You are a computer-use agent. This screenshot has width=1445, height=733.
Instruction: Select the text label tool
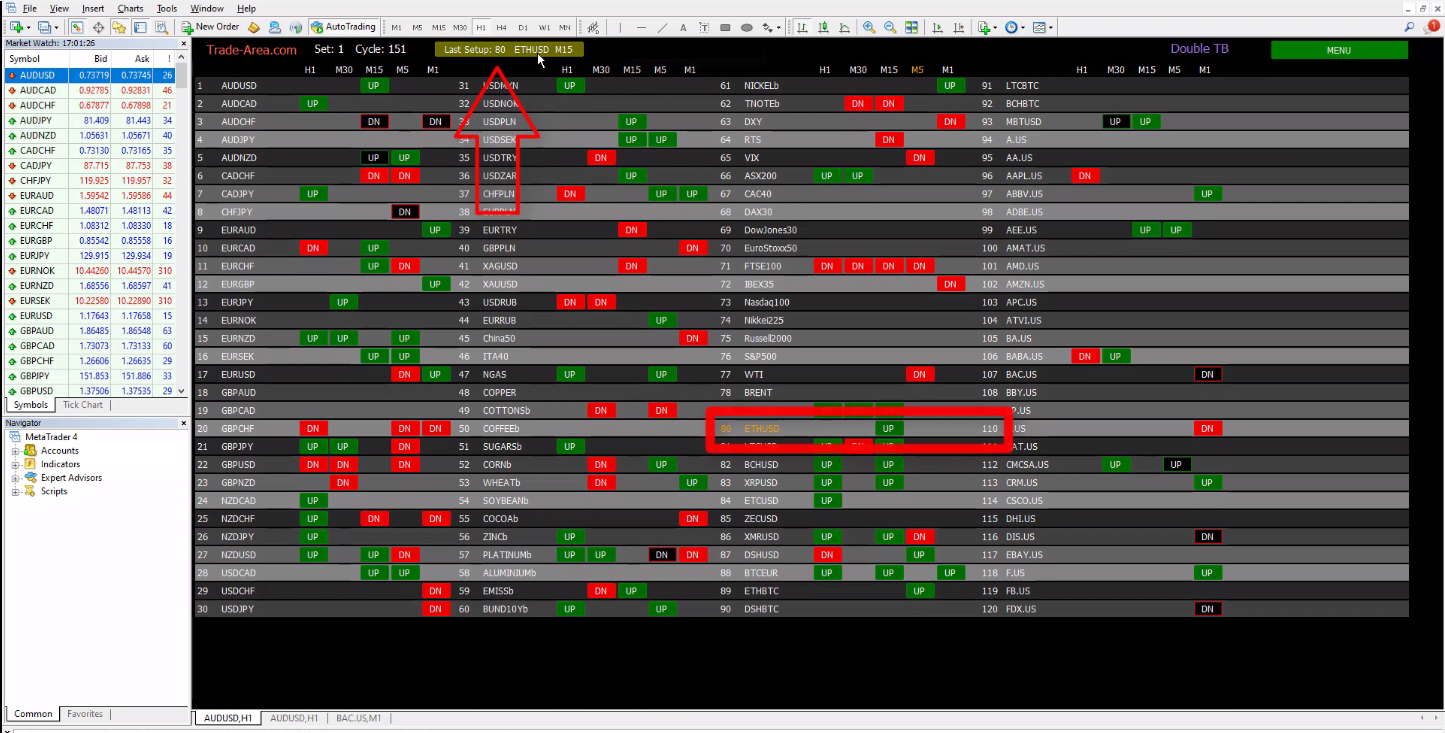pyautogui.click(x=704, y=27)
